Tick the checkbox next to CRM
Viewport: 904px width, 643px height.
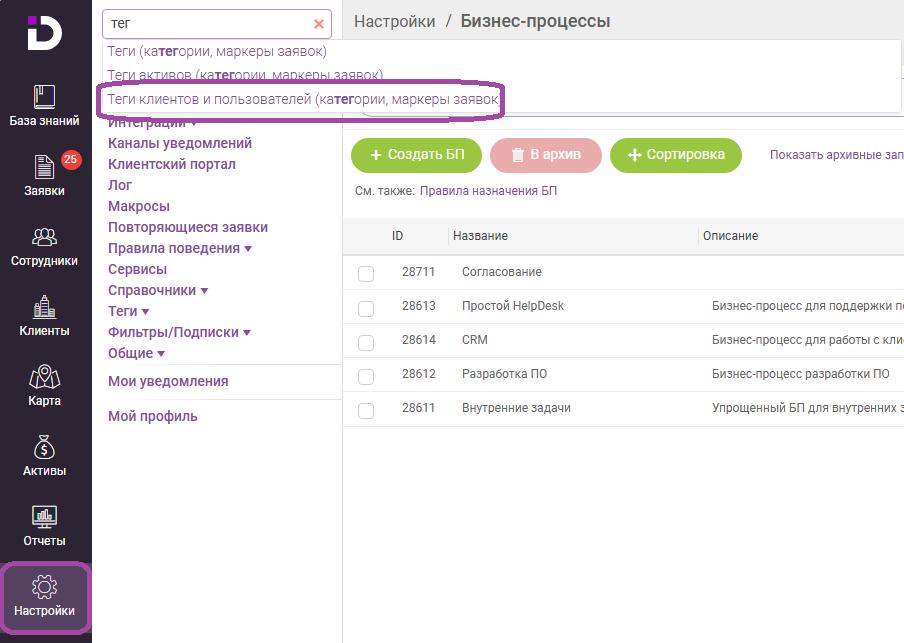(x=366, y=341)
